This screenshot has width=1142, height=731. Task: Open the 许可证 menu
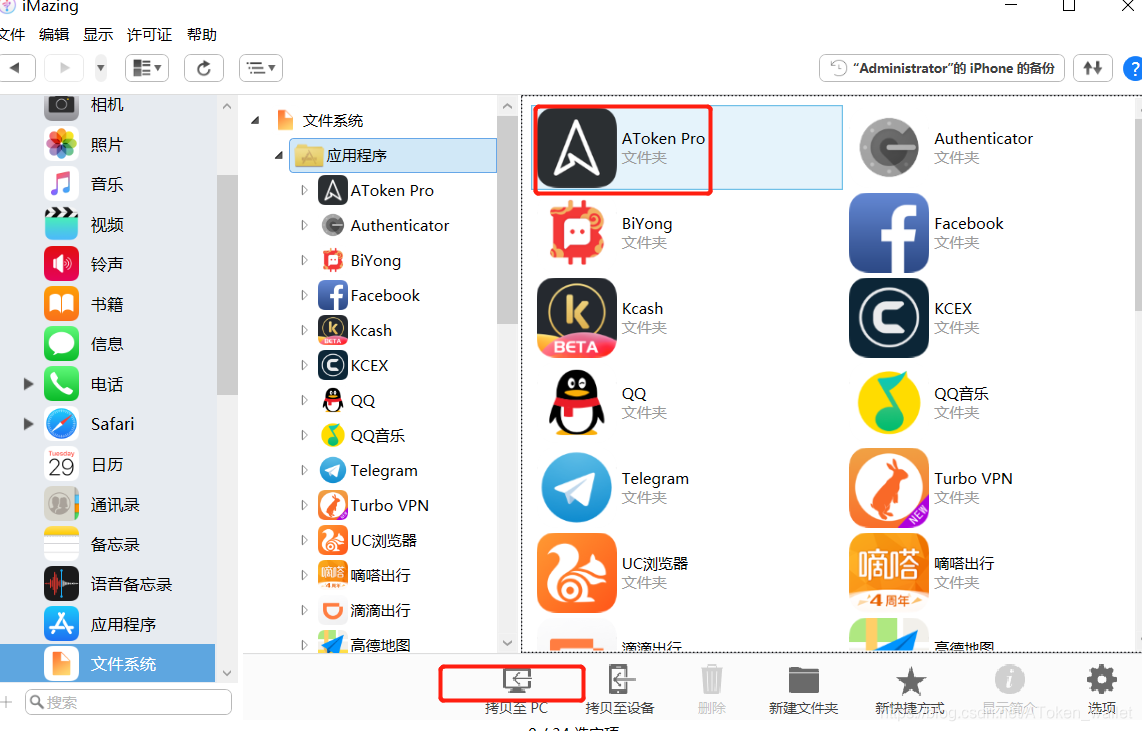[x=149, y=34]
